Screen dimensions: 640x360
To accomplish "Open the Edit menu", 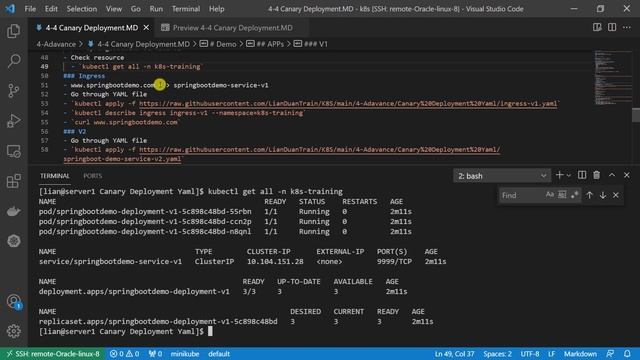I will (x=51, y=9).
